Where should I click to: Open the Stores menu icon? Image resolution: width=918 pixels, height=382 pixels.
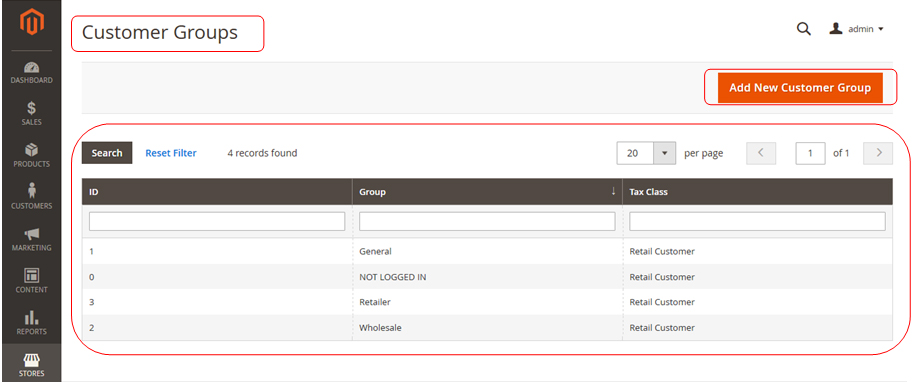tap(31, 364)
